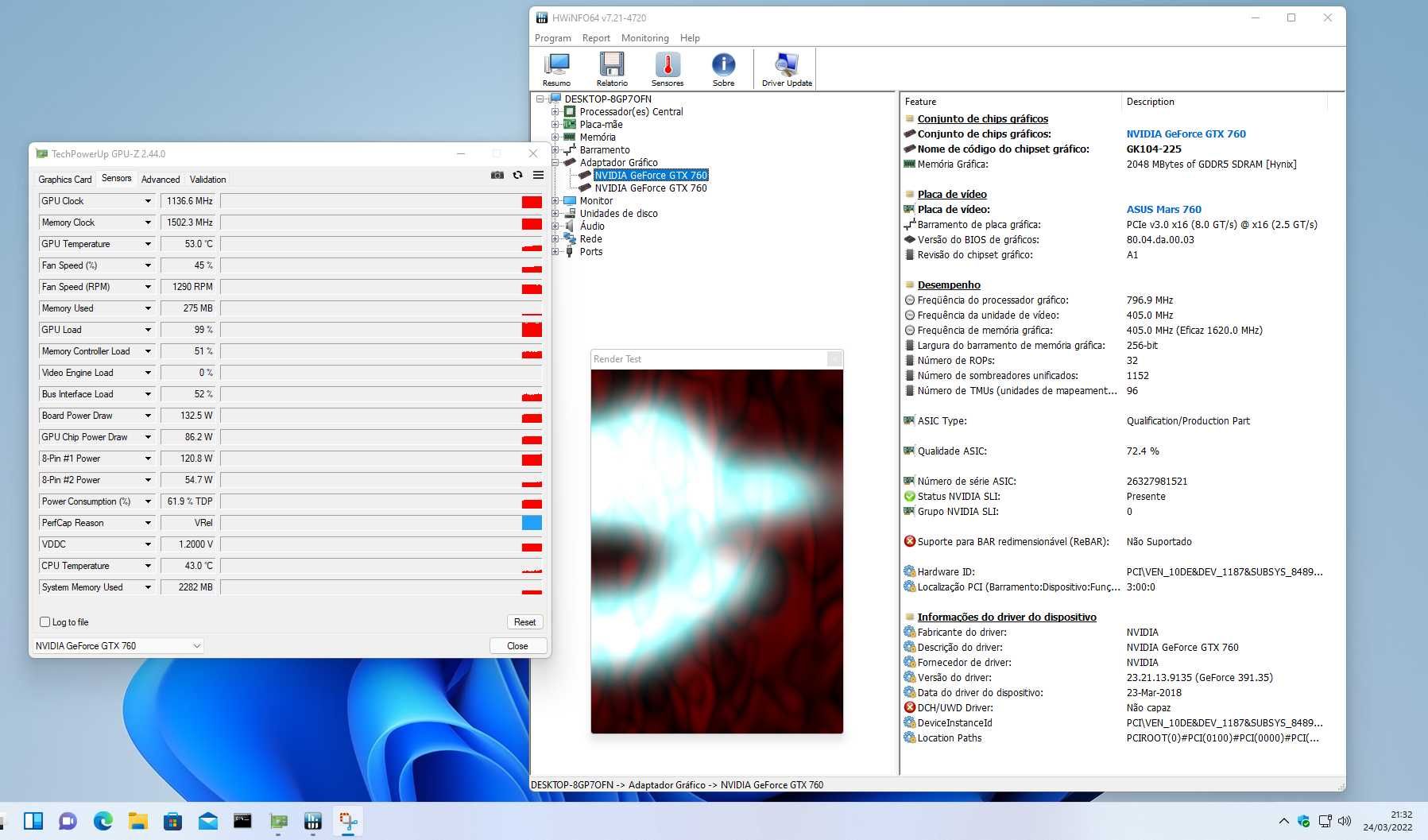Select the Processador(es) Central tree node
This screenshot has width=1428, height=840.
631,112
